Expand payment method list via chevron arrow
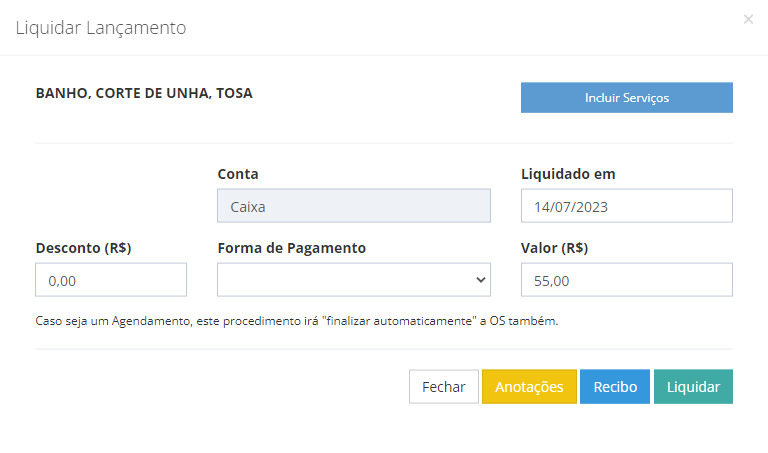Screen dimensions: 768x453 pos(480,280)
